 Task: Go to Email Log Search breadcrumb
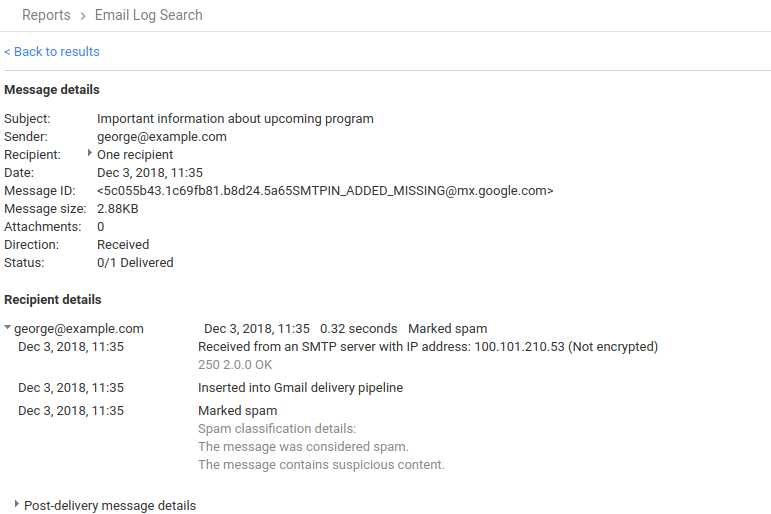point(148,15)
